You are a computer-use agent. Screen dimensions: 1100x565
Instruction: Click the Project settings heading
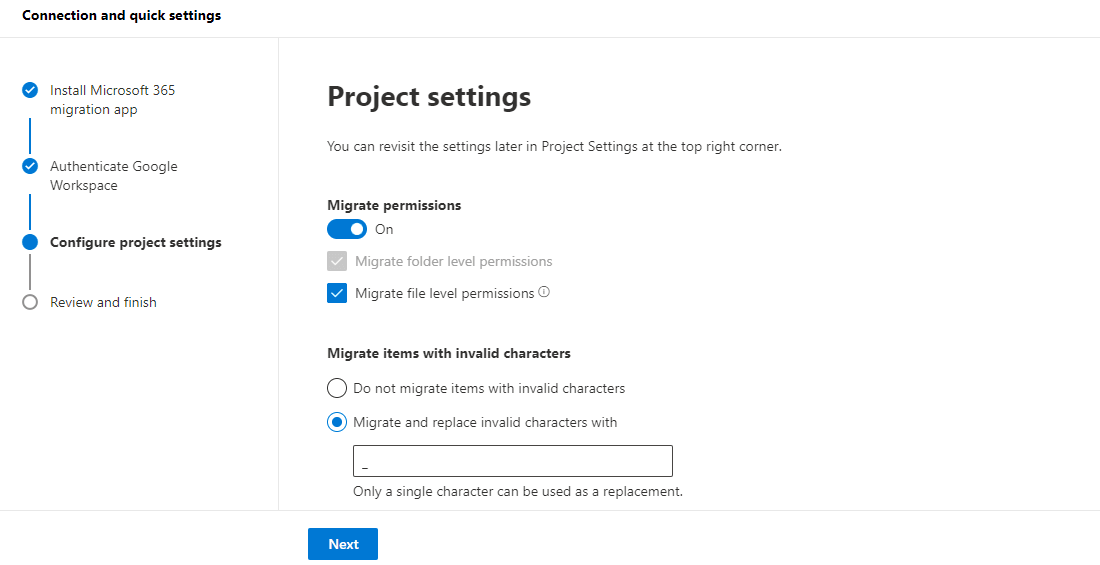click(429, 97)
